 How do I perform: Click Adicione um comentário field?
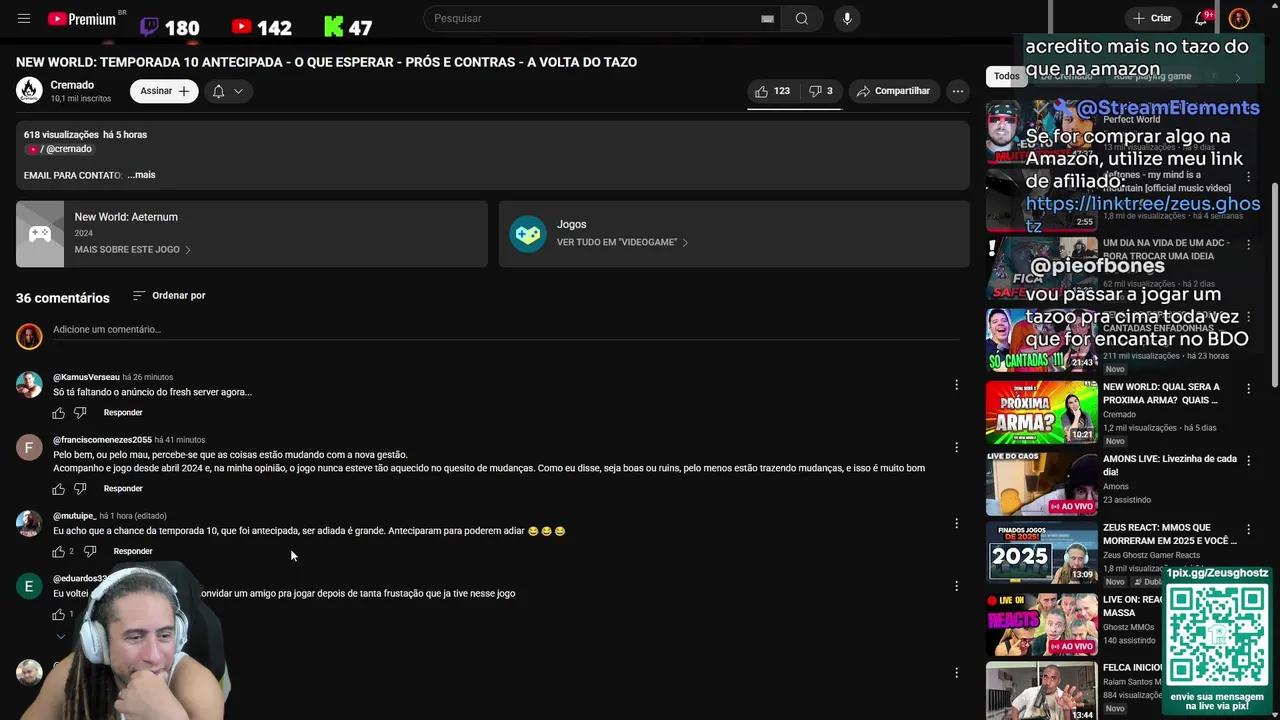coord(505,330)
